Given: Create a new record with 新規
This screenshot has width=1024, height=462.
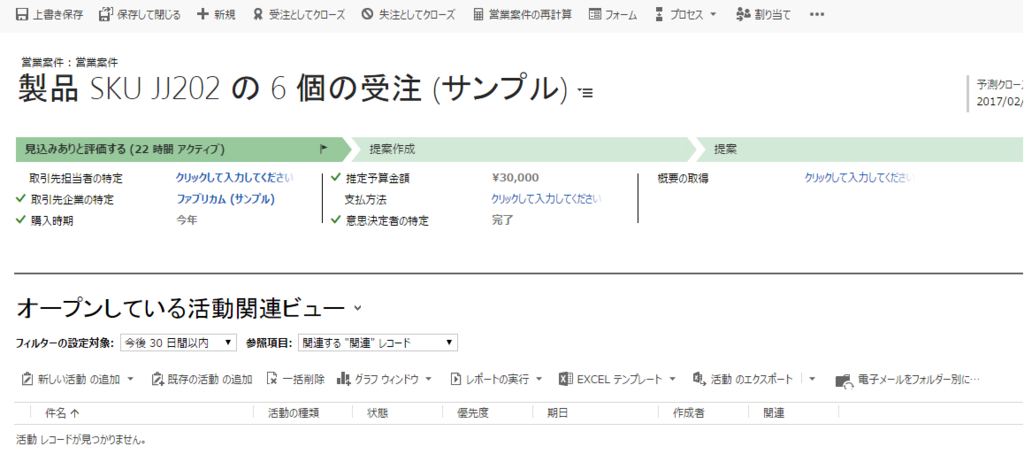Looking at the screenshot, I should click(x=216, y=14).
